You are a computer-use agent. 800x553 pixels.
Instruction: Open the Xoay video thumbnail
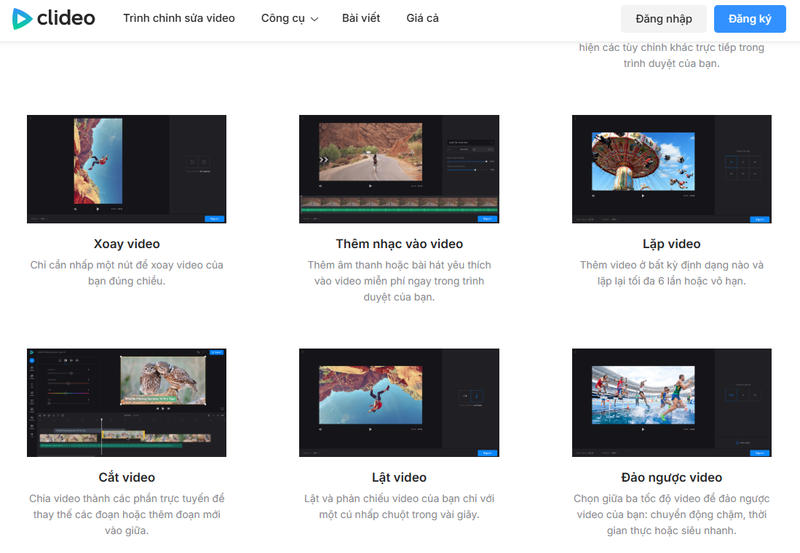[127, 169]
